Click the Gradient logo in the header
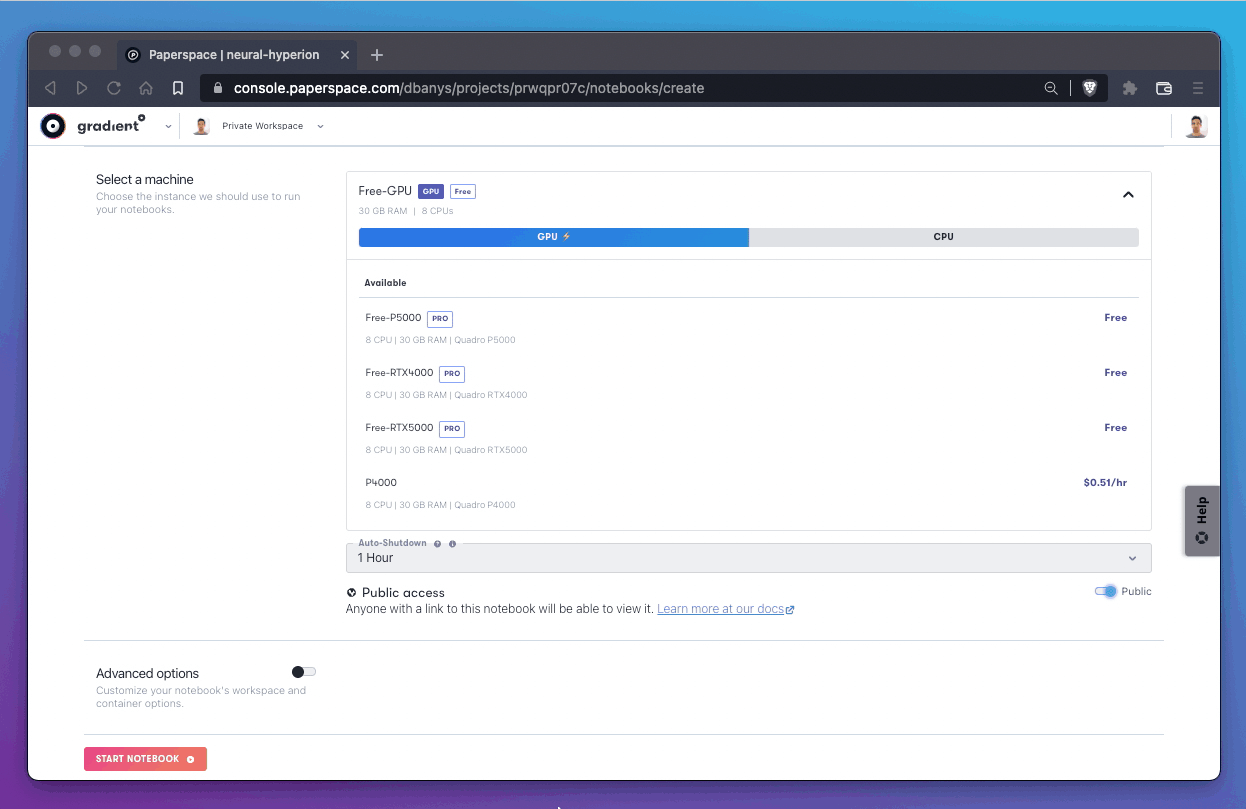This screenshot has width=1246, height=809. 52,126
